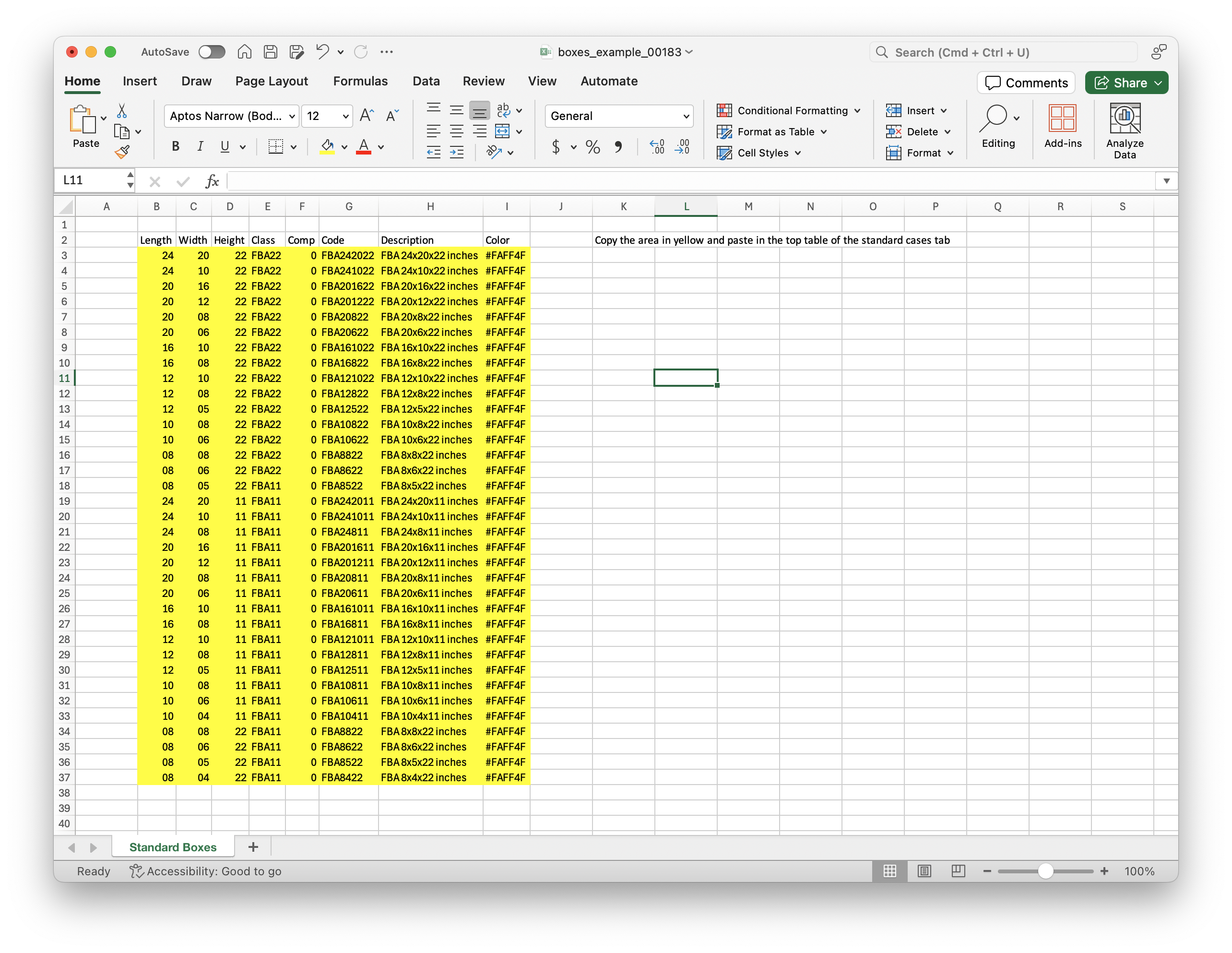Toggle Italic formatting
This screenshot has height=953, width=1232.
coord(200,147)
